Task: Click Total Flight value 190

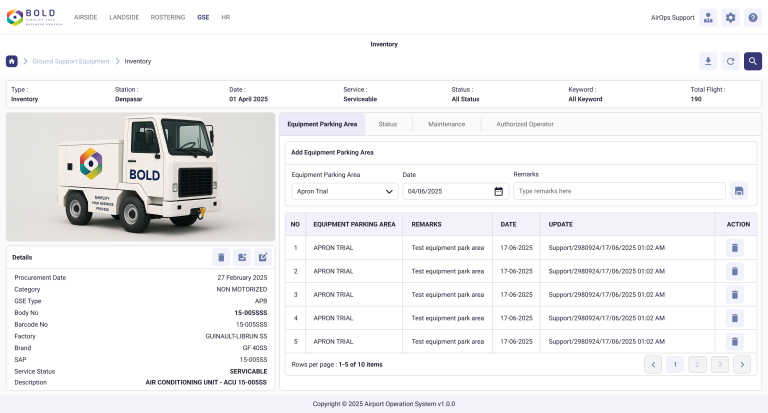Action: click(x=696, y=99)
